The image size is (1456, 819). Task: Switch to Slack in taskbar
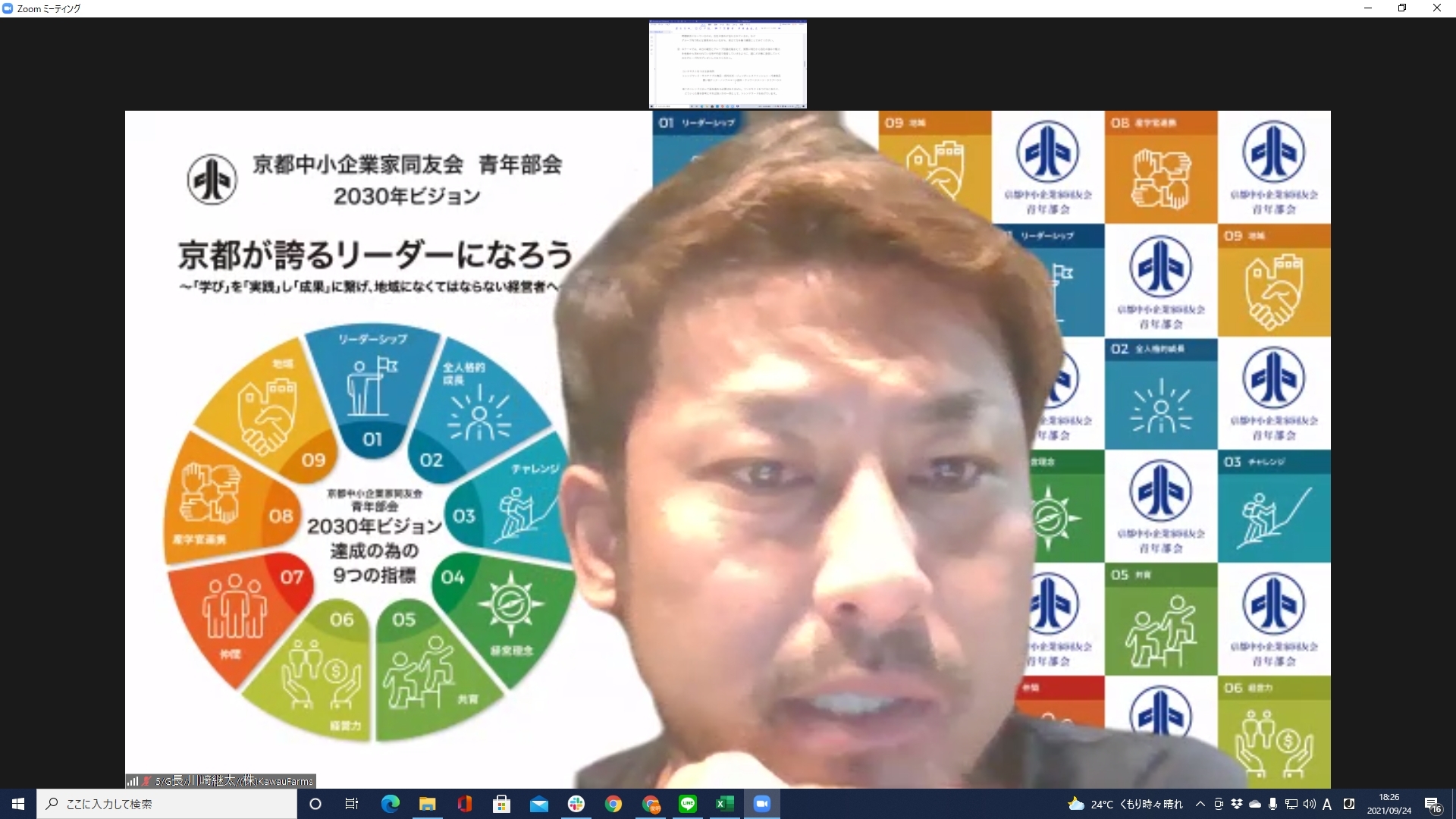click(x=576, y=804)
